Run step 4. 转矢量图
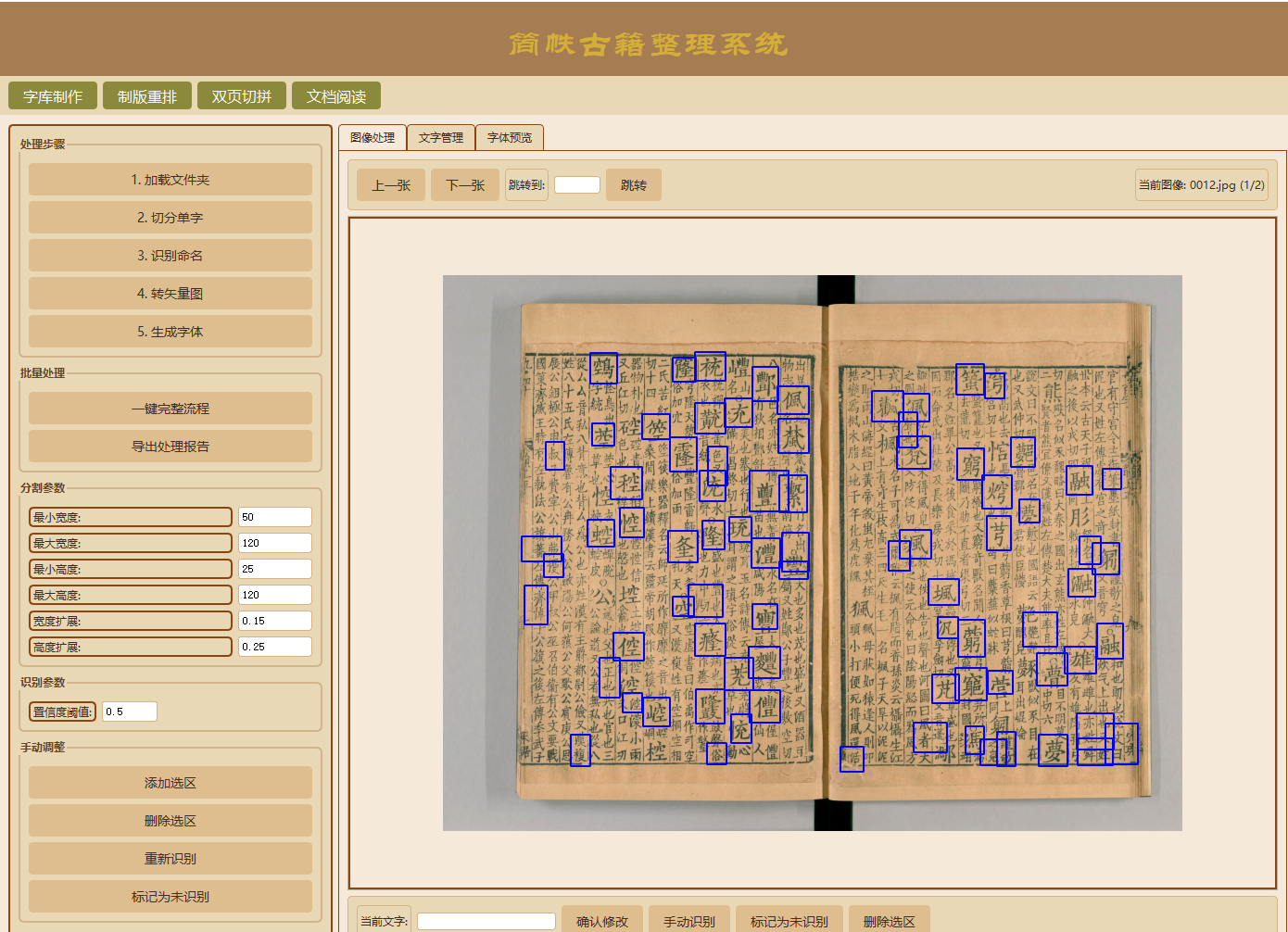The image size is (1288, 932). pos(170,294)
